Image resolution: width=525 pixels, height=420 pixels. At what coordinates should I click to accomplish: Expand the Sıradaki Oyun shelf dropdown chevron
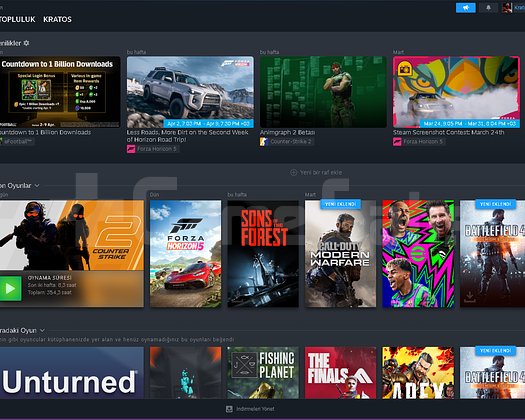pyautogui.click(x=42, y=331)
